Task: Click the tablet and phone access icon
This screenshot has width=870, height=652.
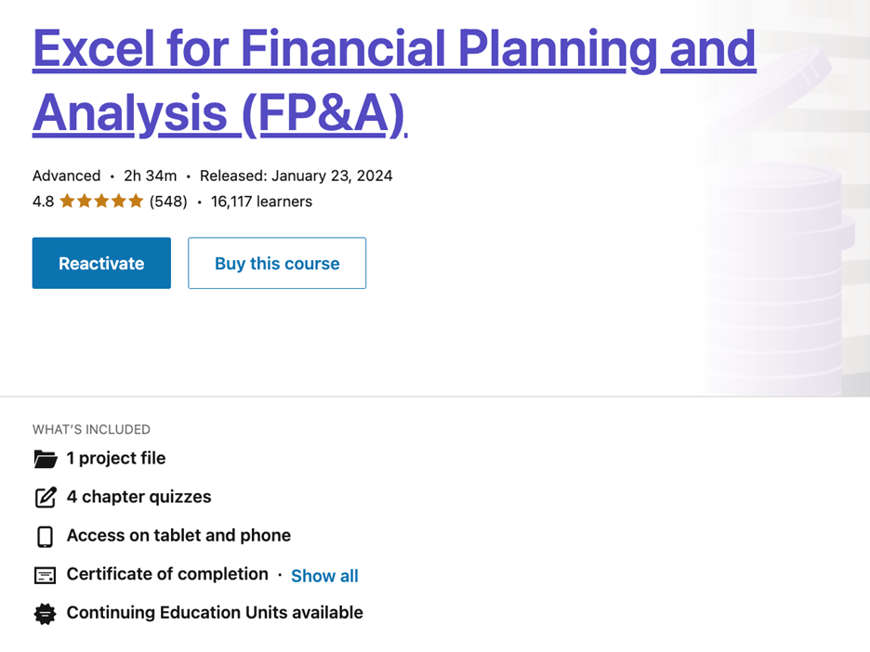Action: (x=45, y=536)
